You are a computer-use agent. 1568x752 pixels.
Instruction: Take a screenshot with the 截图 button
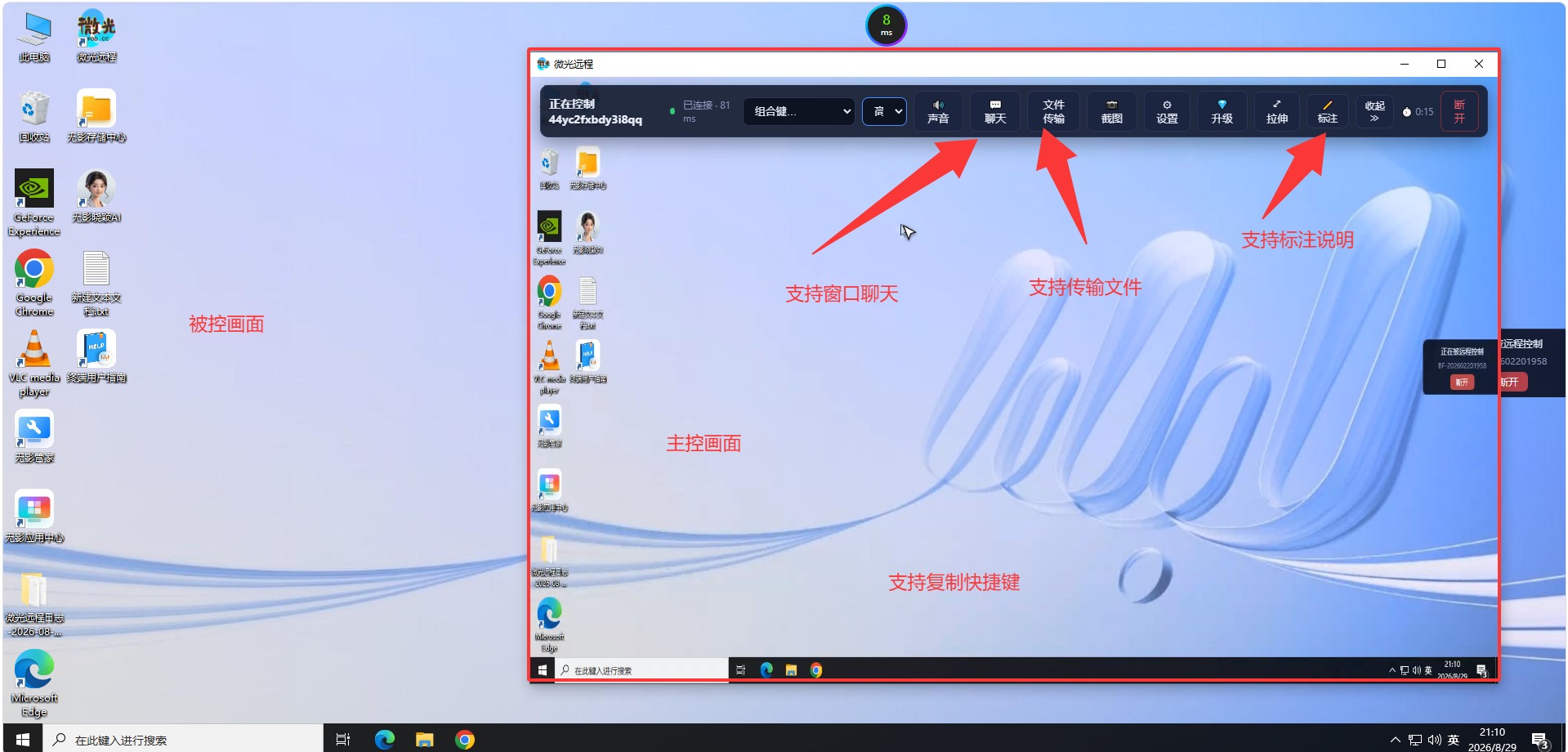pos(1111,111)
